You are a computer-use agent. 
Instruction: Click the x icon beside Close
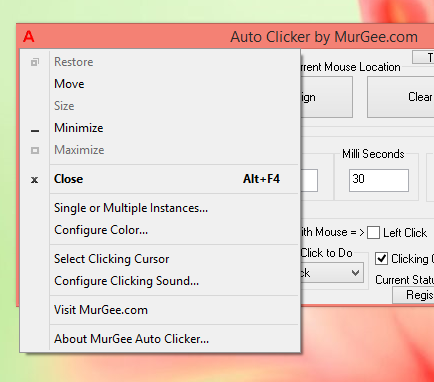coord(34,180)
